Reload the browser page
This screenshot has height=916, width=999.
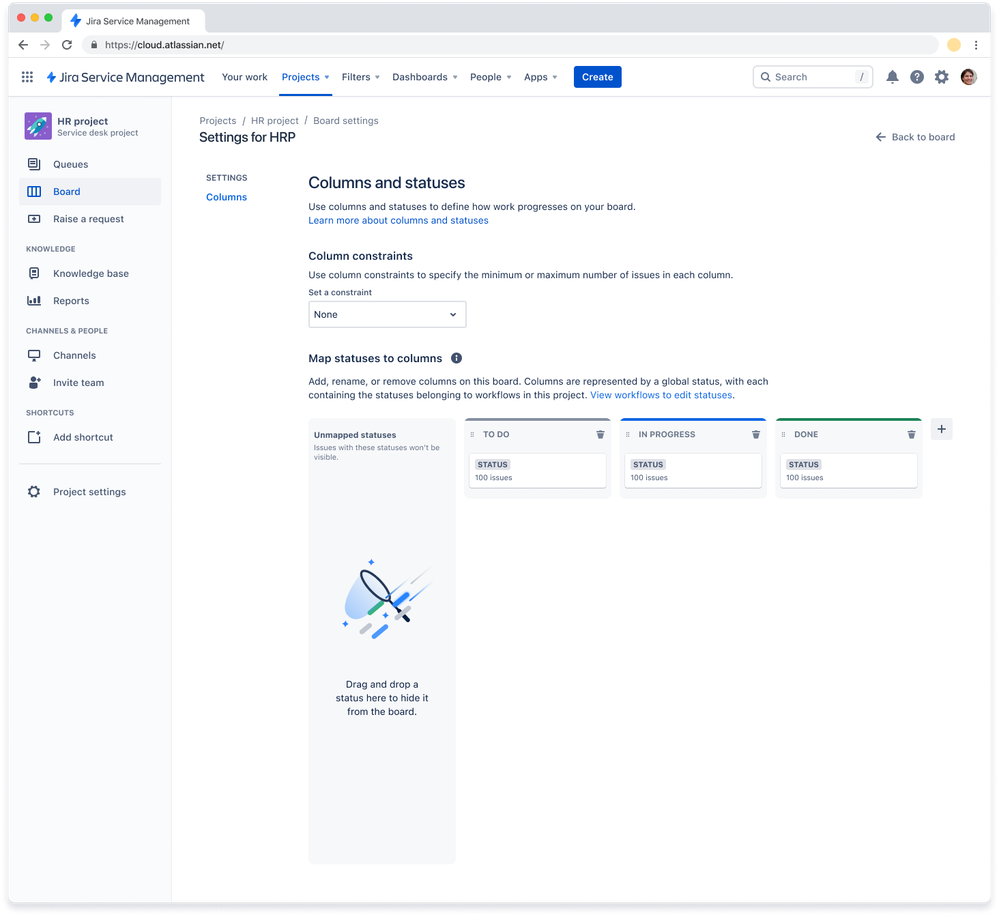pos(67,45)
